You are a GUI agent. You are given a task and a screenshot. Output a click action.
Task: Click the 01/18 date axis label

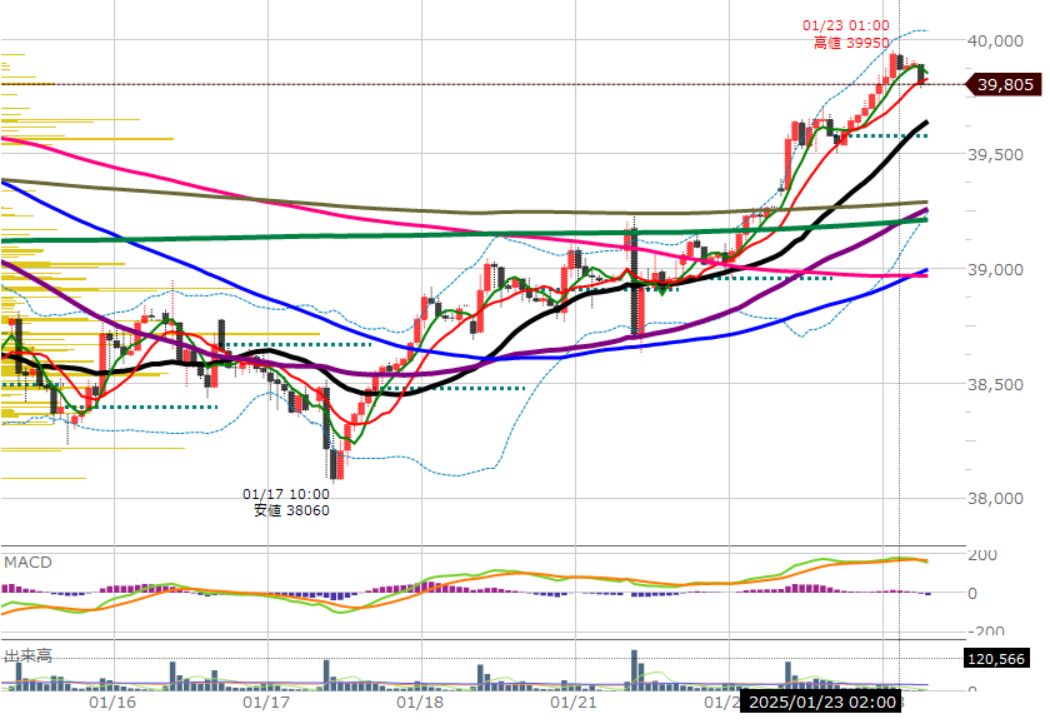420,702
